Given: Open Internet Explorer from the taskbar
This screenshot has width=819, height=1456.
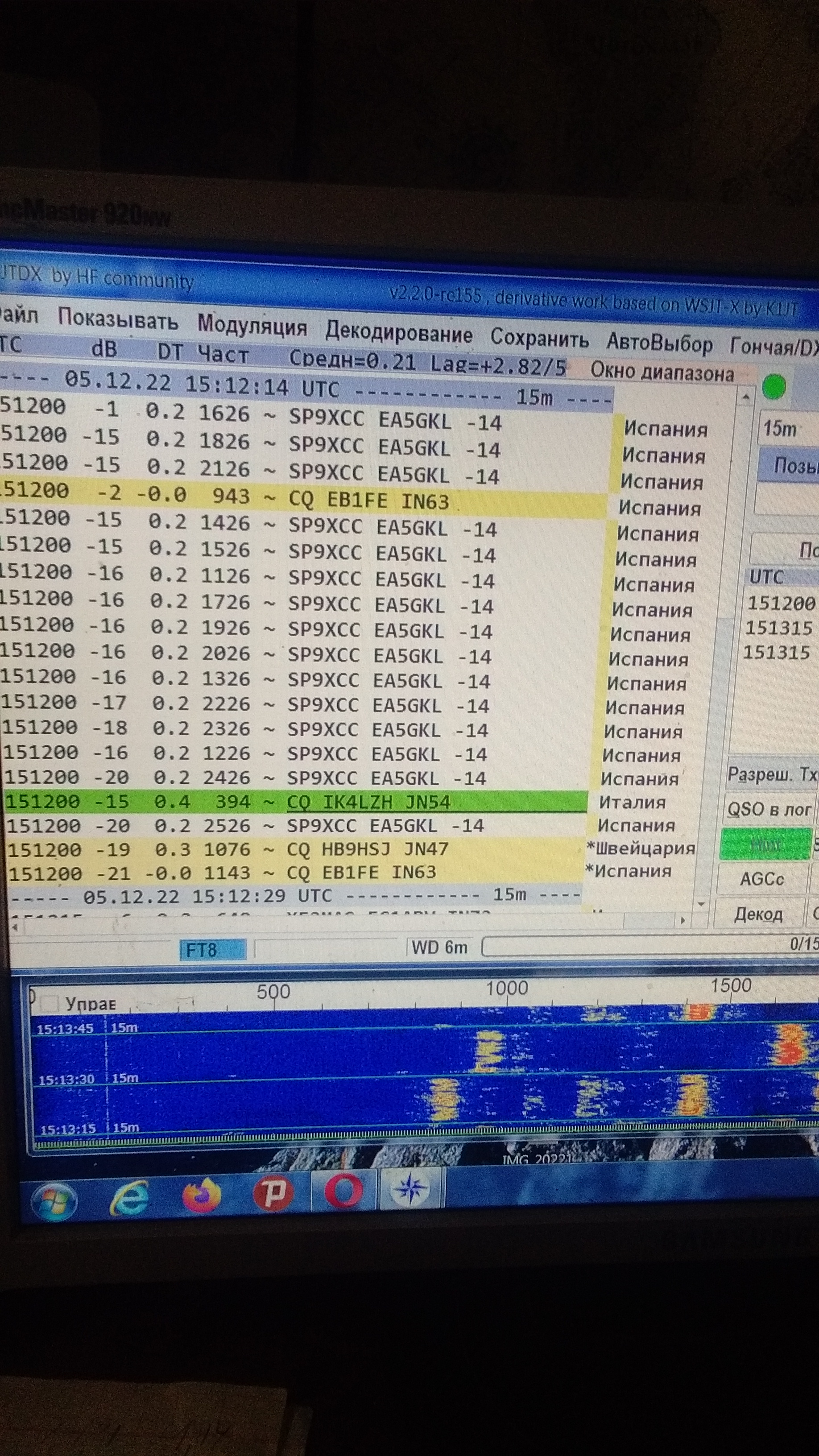Looking at the screenshot, I should coord(129,1197).
